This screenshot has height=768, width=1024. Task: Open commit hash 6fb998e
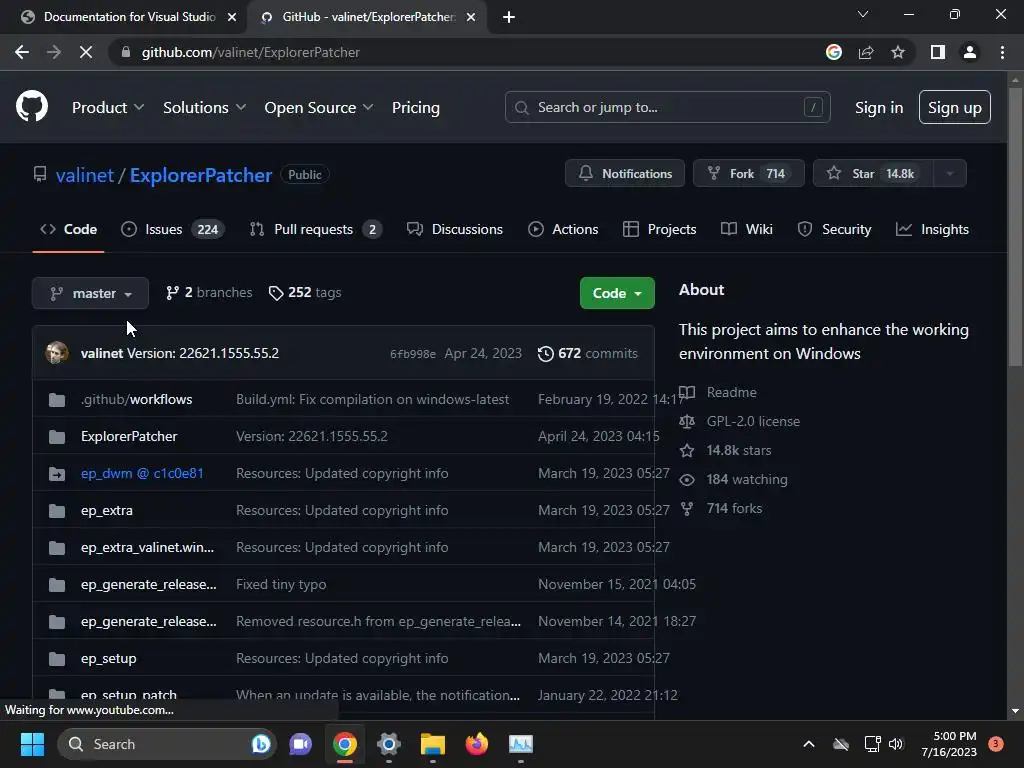(413, 354)
